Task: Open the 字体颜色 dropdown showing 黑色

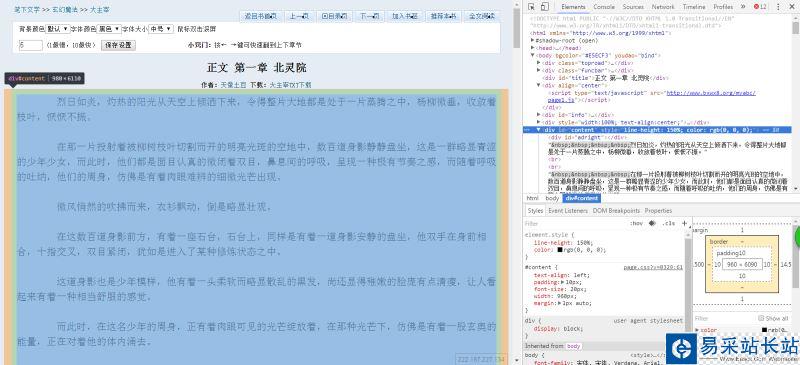Action: (x=109, y=29)
